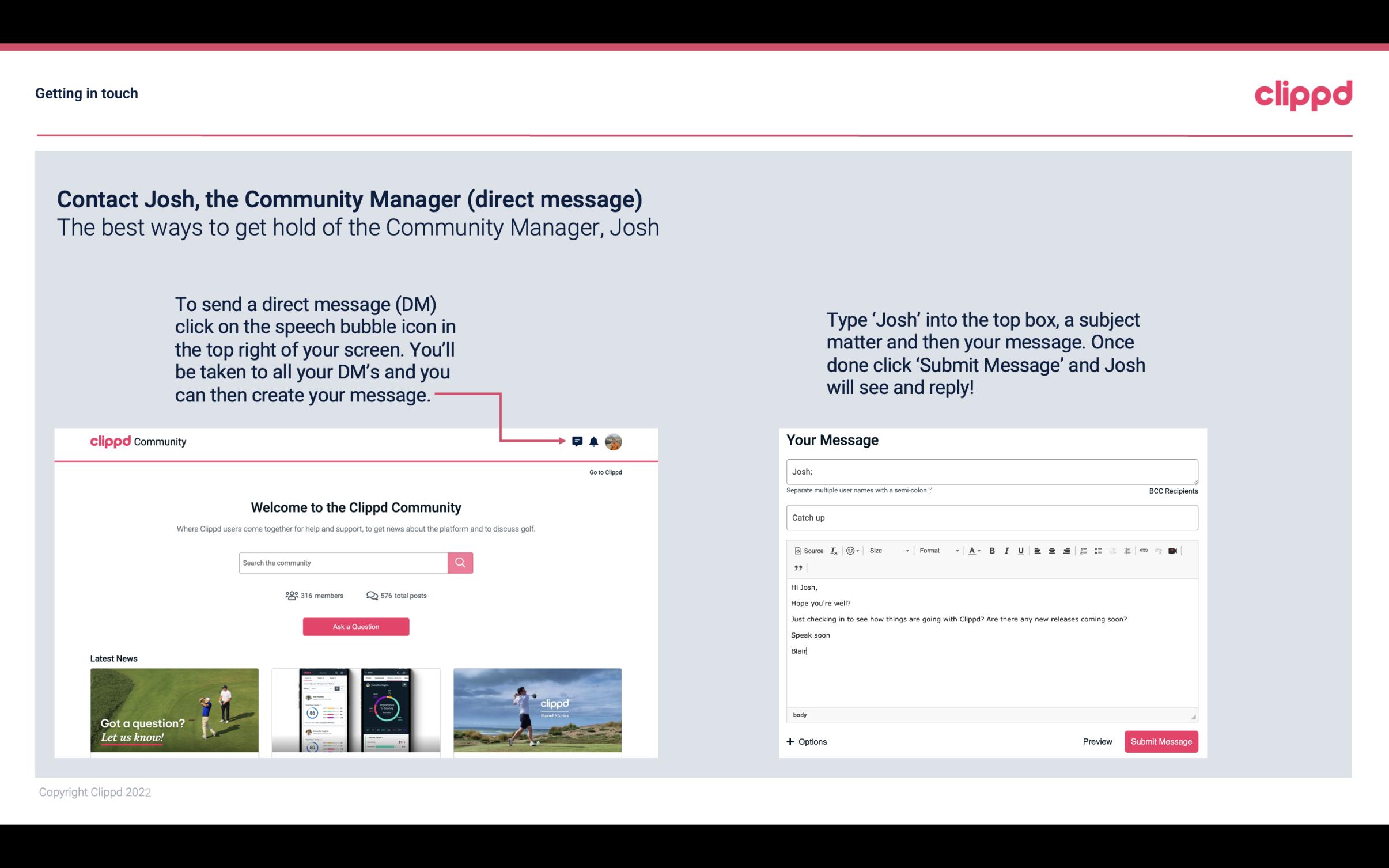Click the Josh recipient input field
The width and height of the screenshot is (1389, 868).
(991, 471)
